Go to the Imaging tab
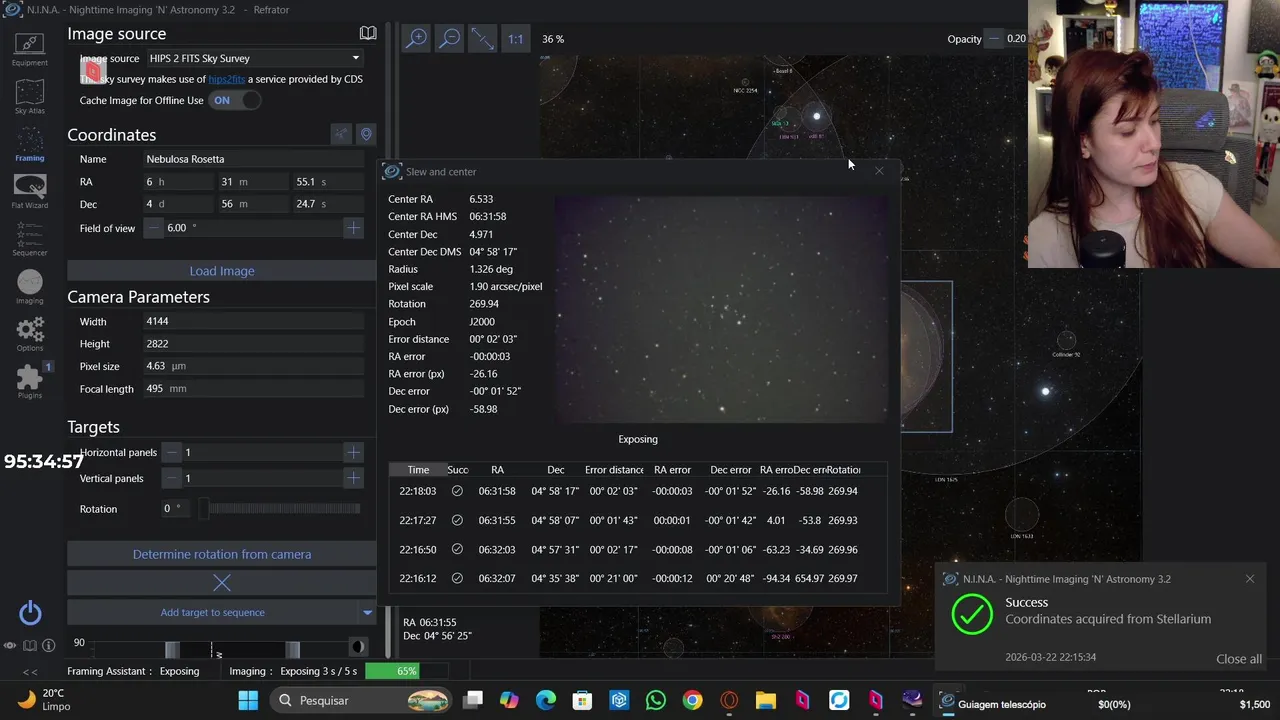 (29, 287)
